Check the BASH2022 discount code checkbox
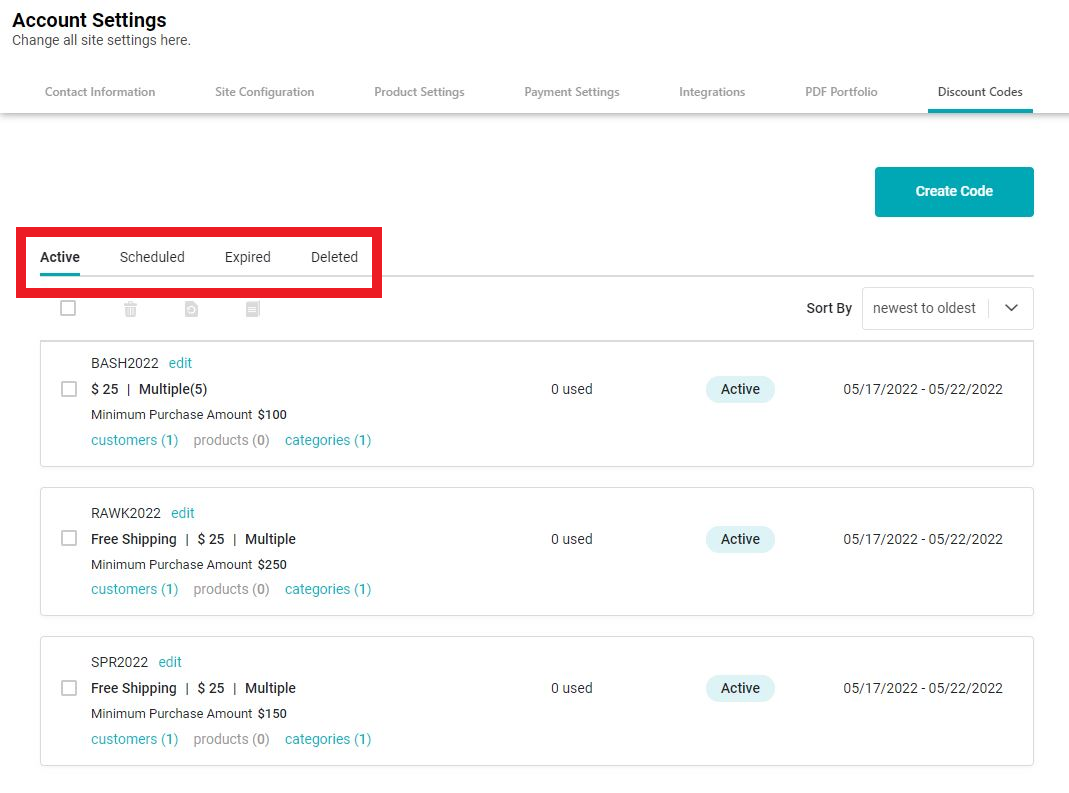1069x793 pixels. [69, 389]
